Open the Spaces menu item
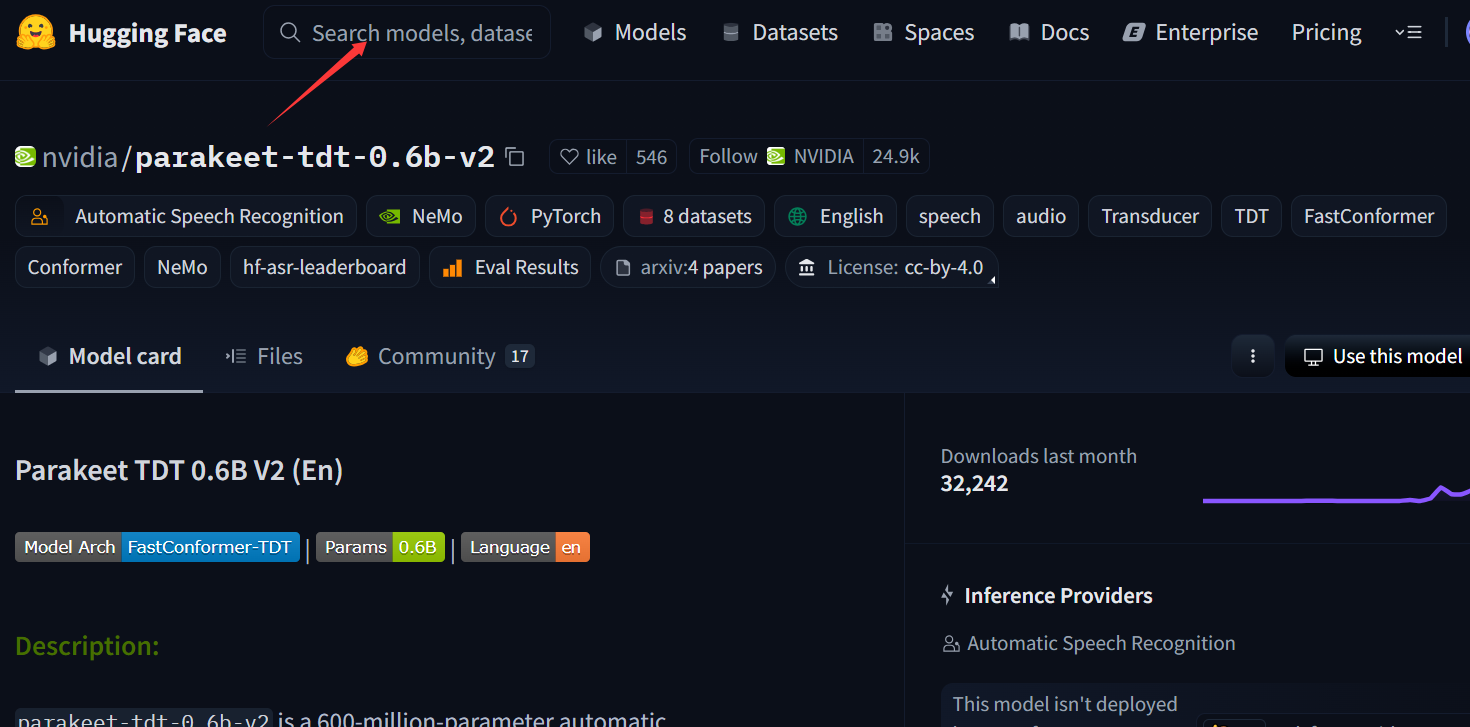The width and height of the screenshot is (1470, 727). pyautogui.click(x=923, y=33)
